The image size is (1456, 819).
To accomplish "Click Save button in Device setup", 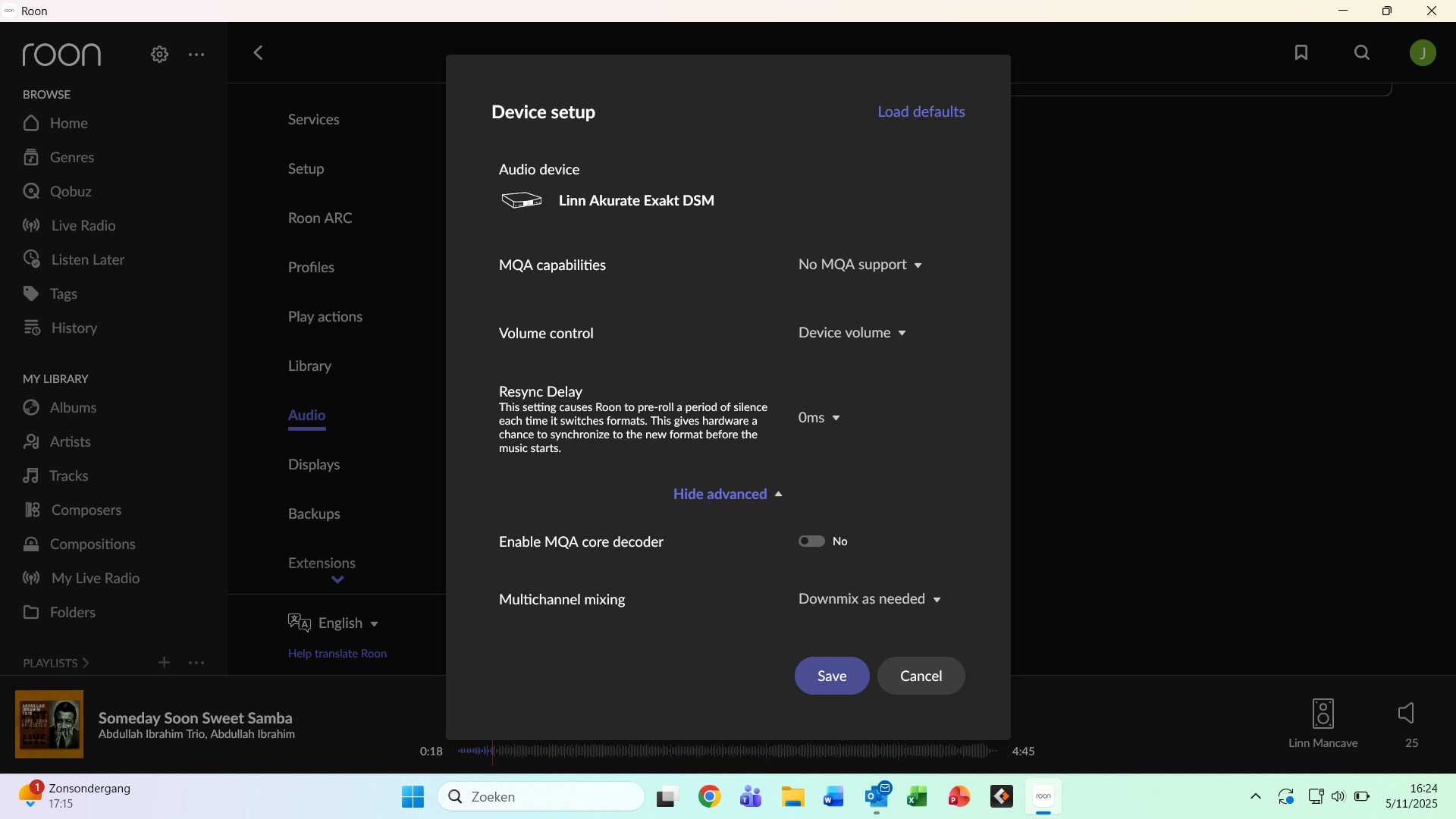I will pyautogui.click(x=831, y=676).
